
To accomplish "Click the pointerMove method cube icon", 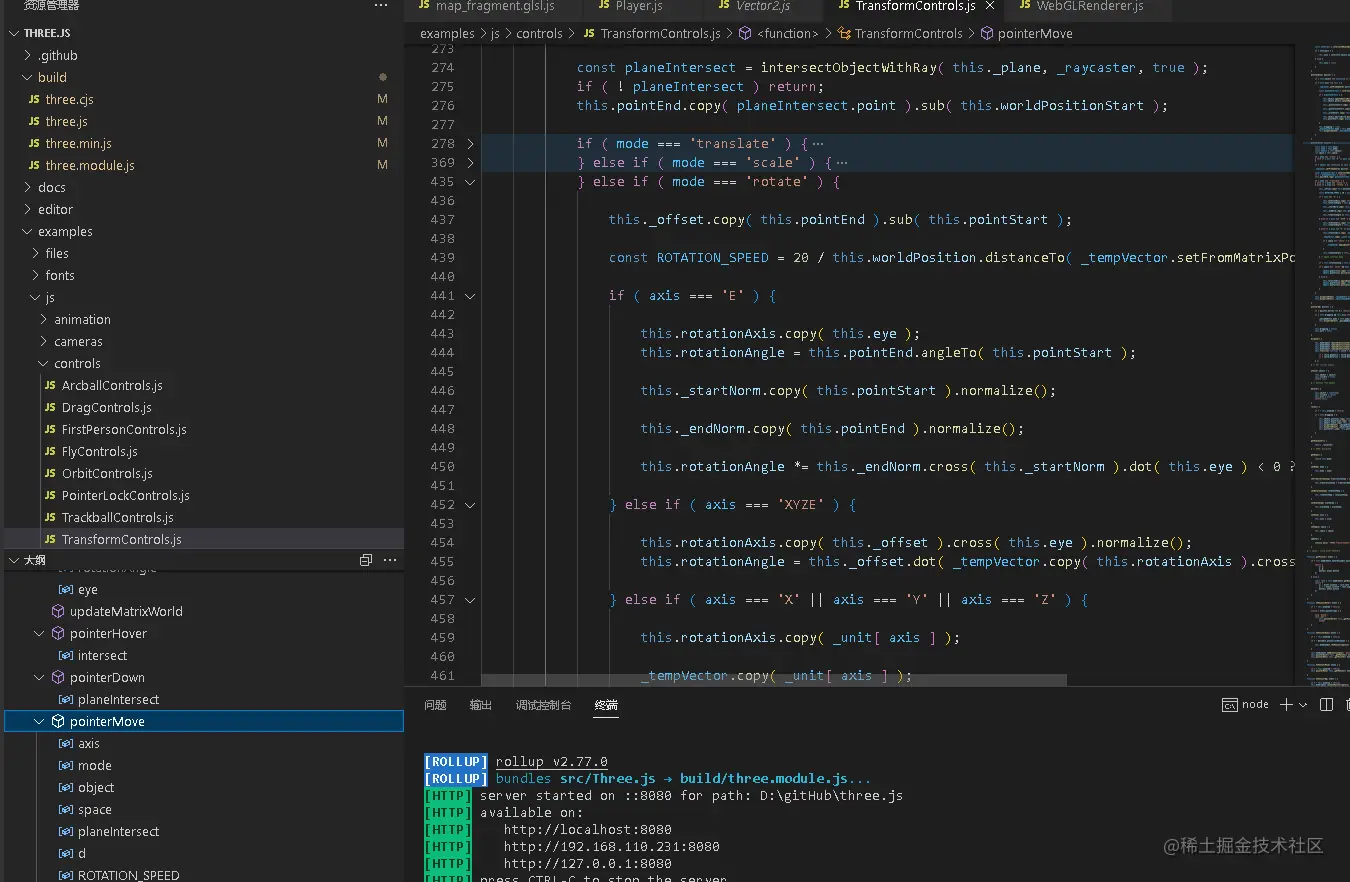I will [58, 721].
